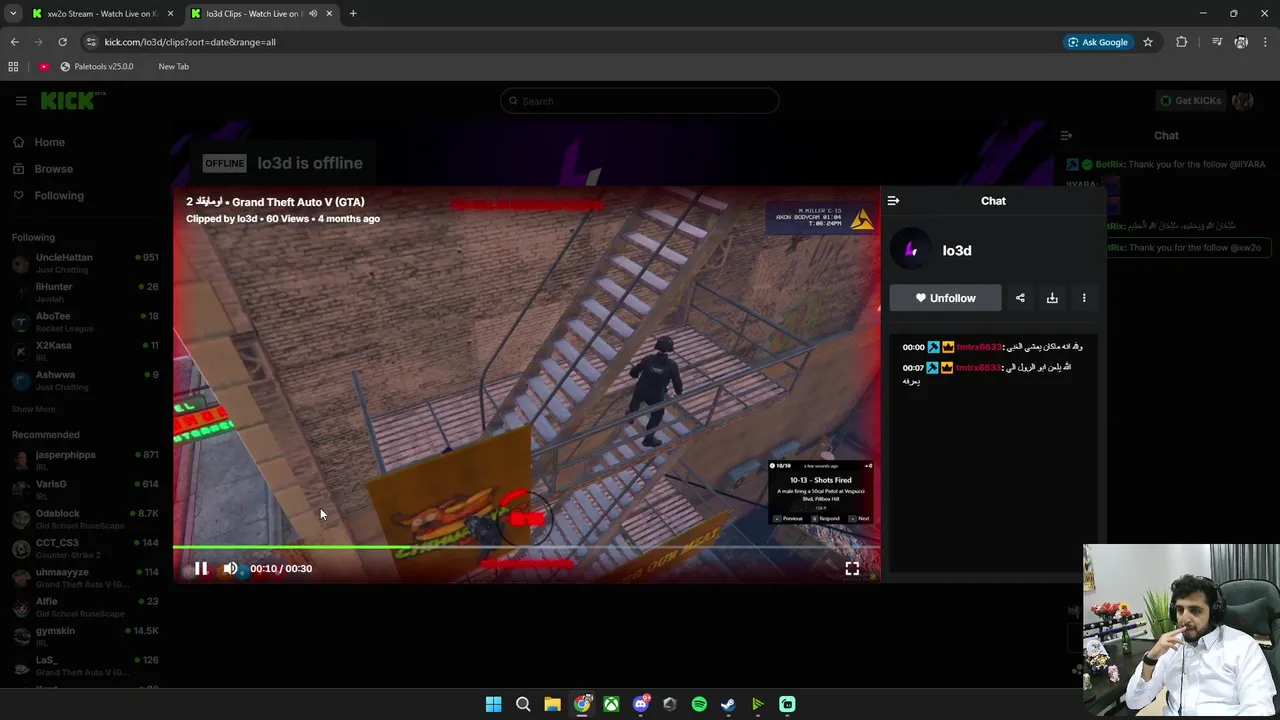The width and height of the screenshot is (1280, 720).
Task: Open AboTee's Rocket League stream
Action: [x=85, y=322]
